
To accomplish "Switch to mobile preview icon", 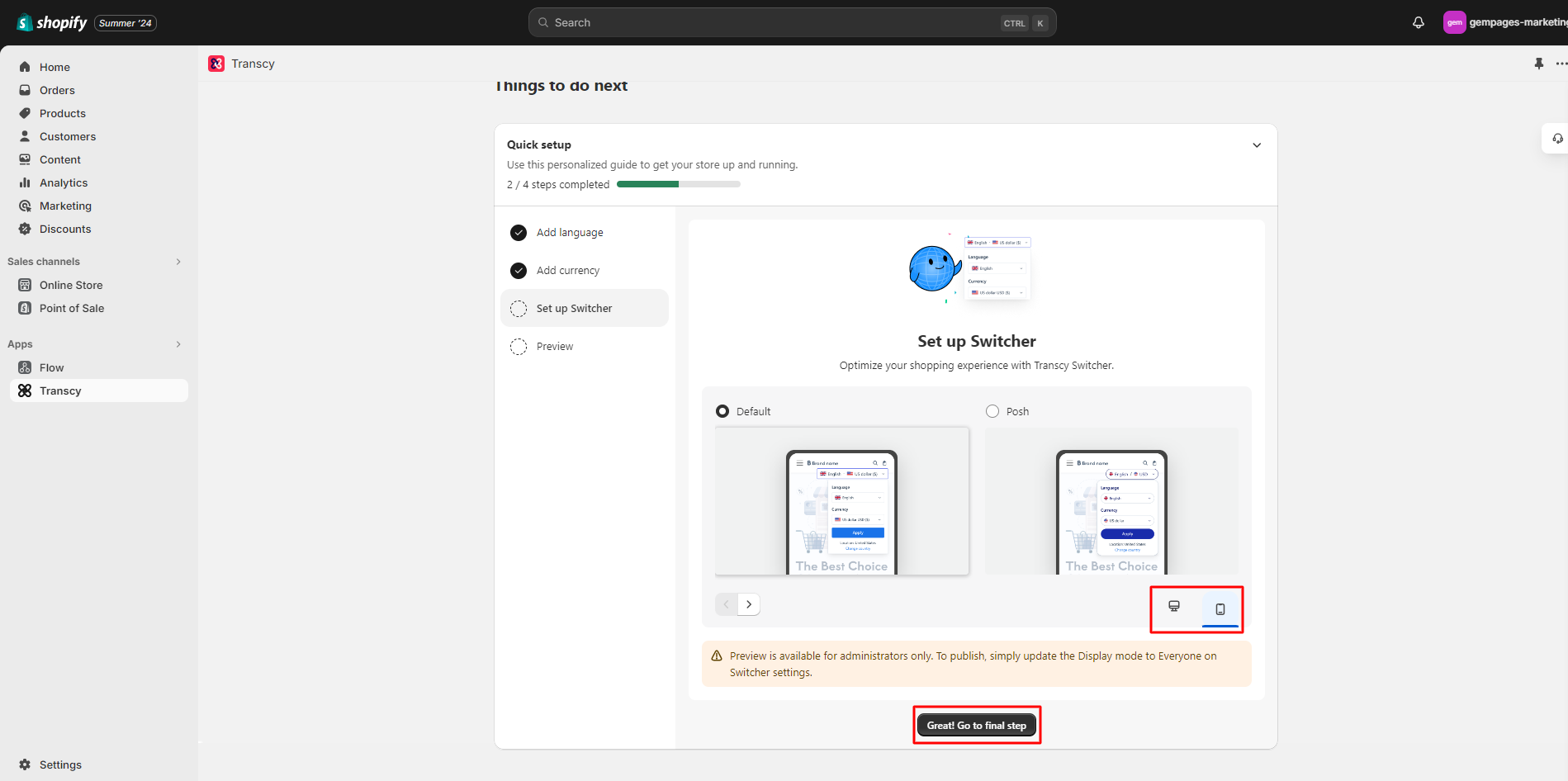I will pos(1220,609).
